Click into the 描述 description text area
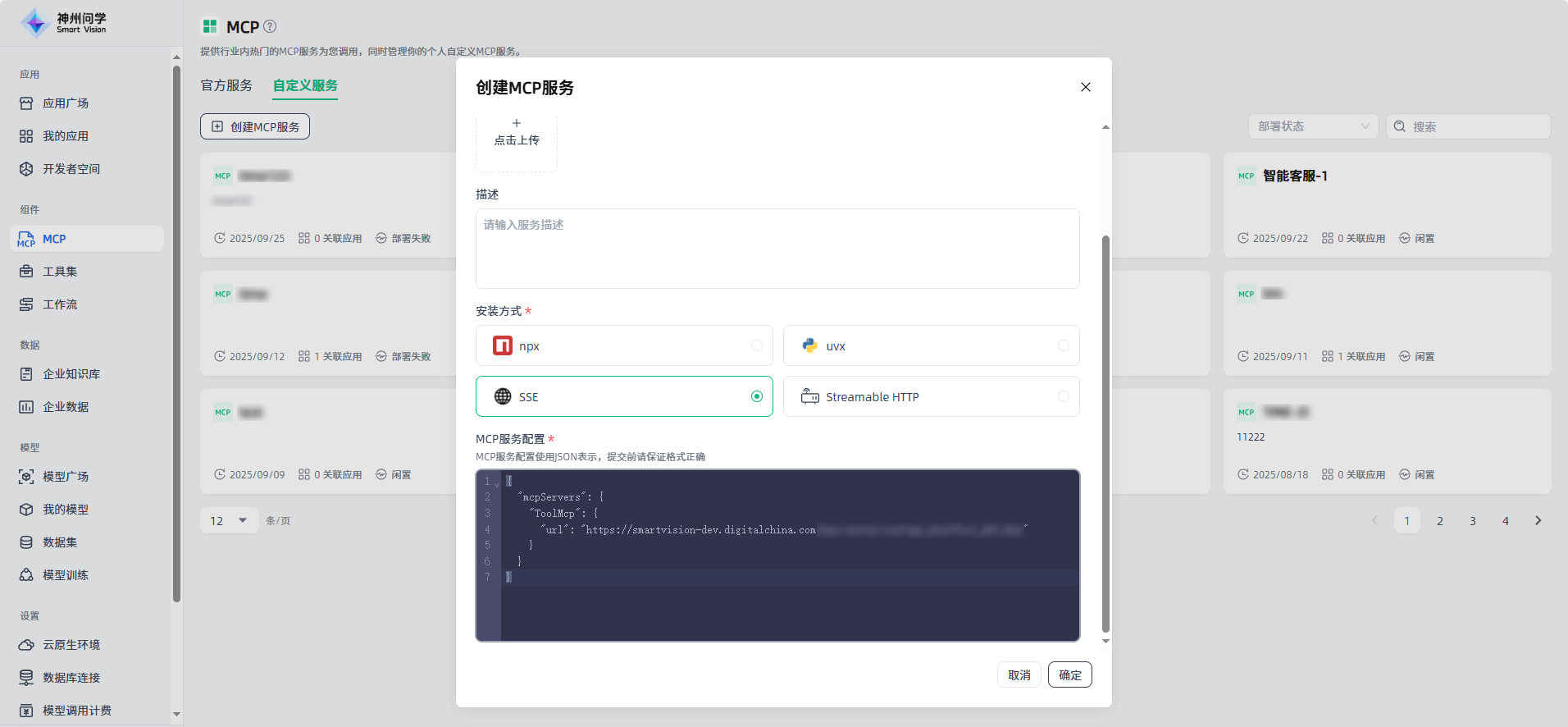 click(777, 249)
